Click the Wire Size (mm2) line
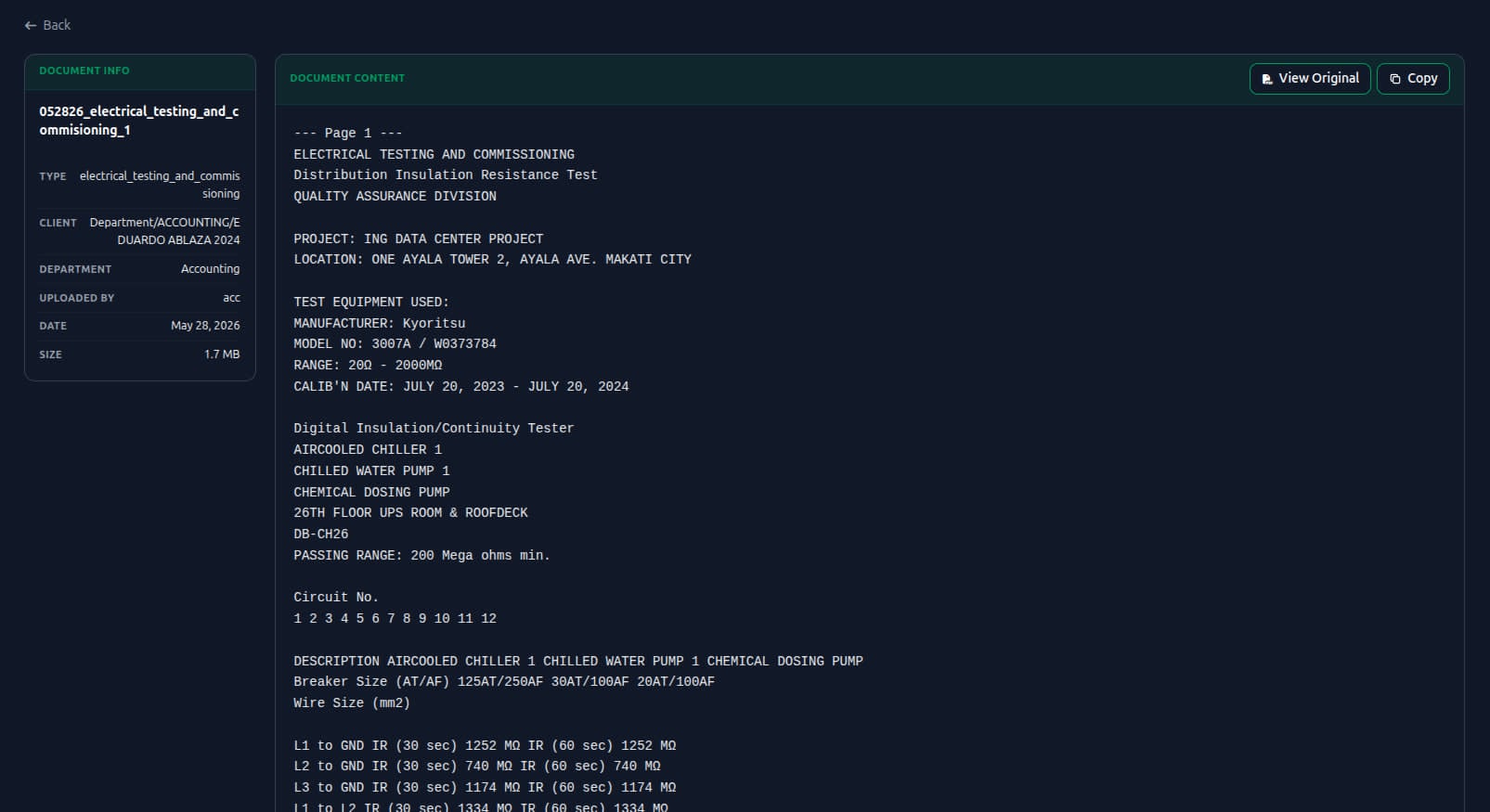The image size is (1490, 812). pyautogui.click(x=352, y=702)
